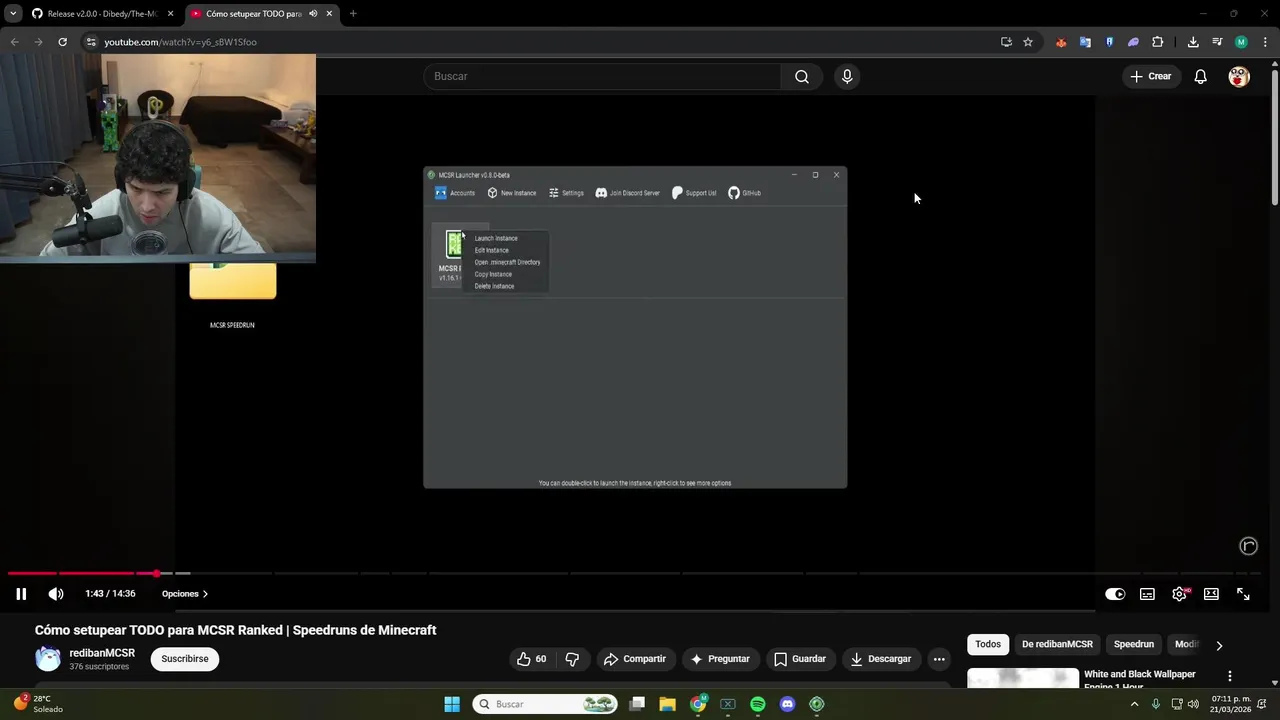Screen dimensions: 1280x720
Task: Open the Chrome three-dot menu
Action: [x=1264, y=42]
